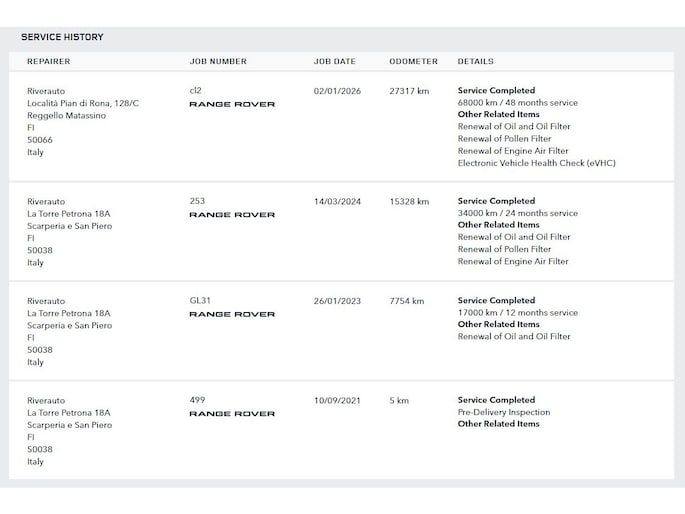The image size is (685, 514).
Task: Click the Job Date column header
Action: click(335, 62)
